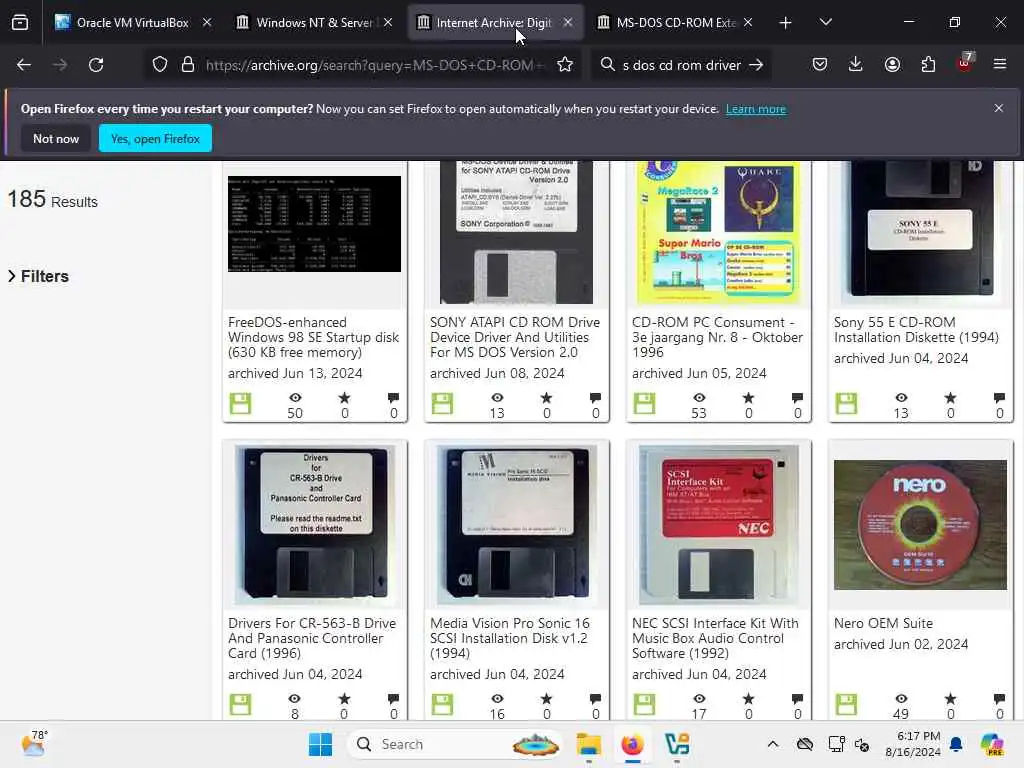1024x768 pixels.
Task: Open File Explorer from the taskbar
Action: click(588, 744)
